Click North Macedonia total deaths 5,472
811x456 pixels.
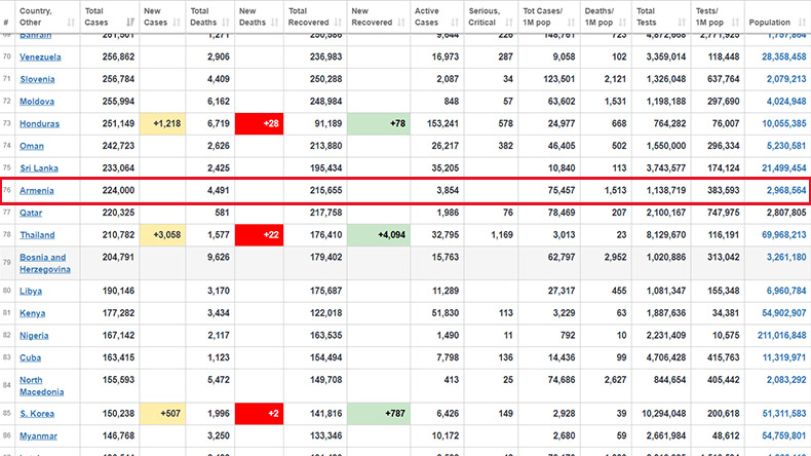218,380
